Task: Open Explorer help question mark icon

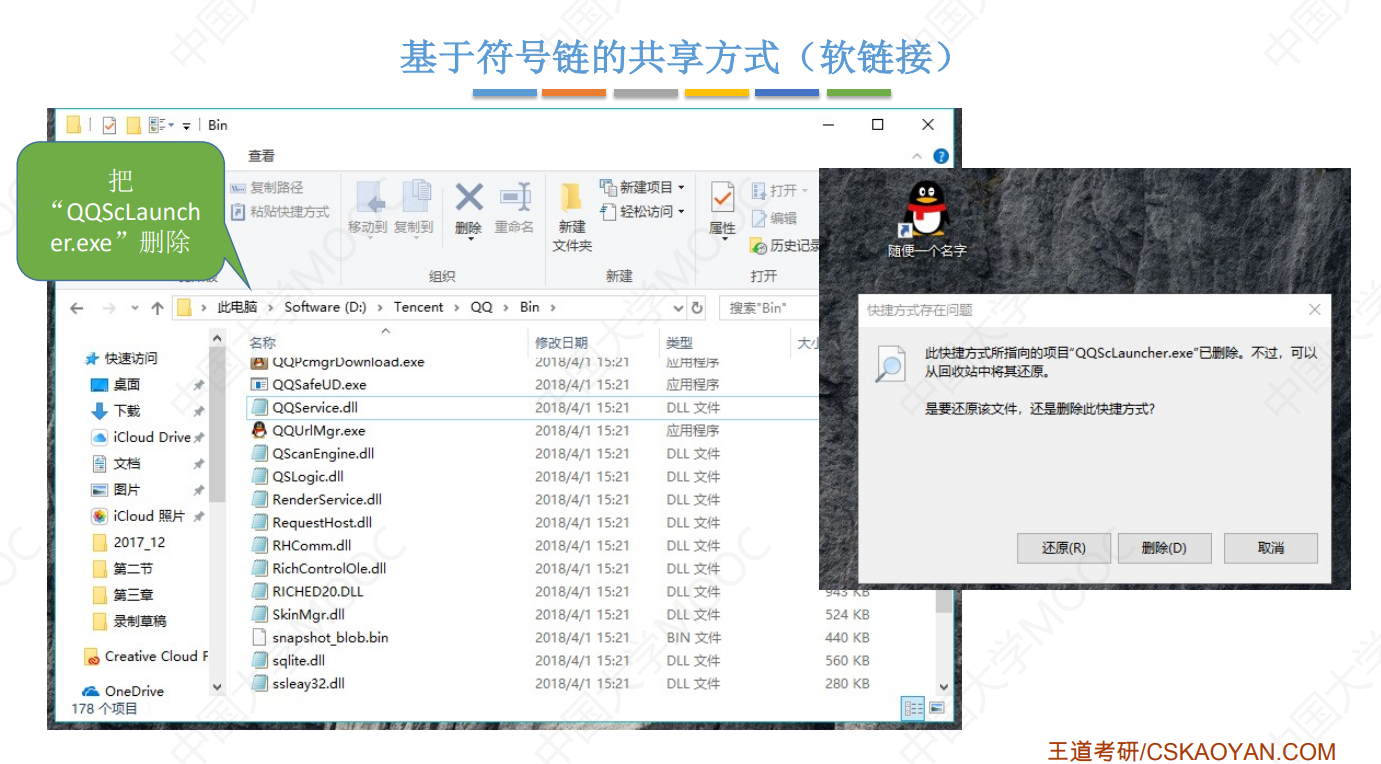Action: (x=941, y=157)
